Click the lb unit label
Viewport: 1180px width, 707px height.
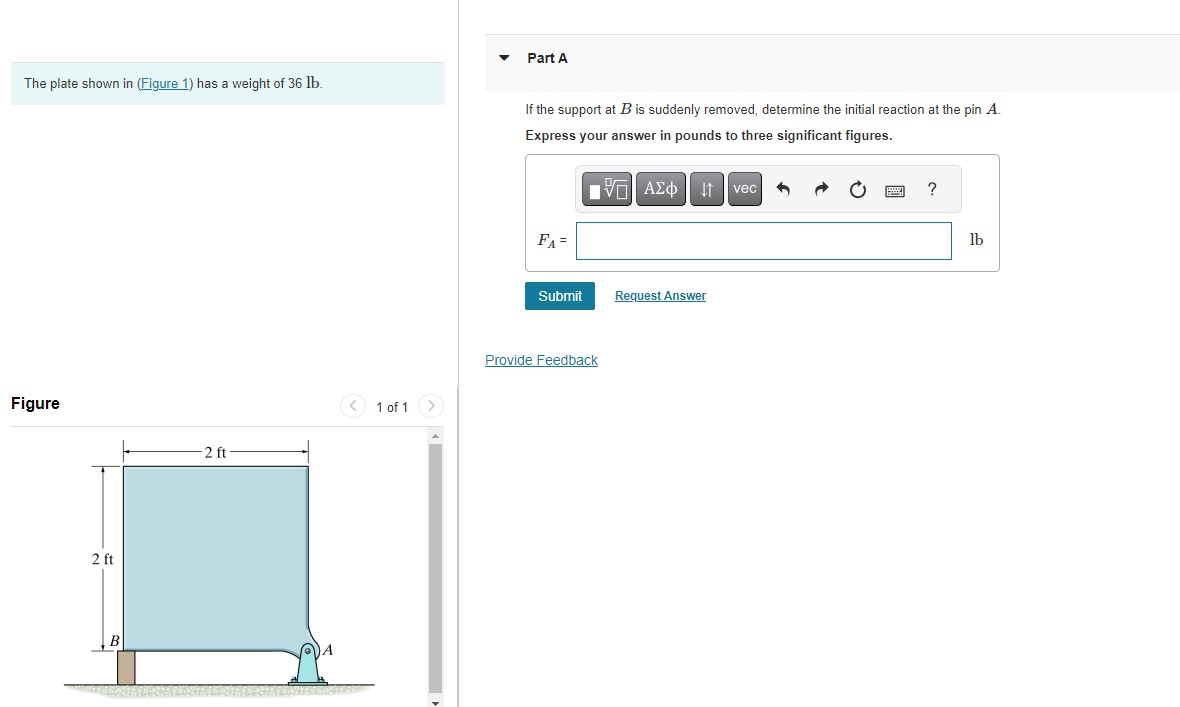coord(976,239)
